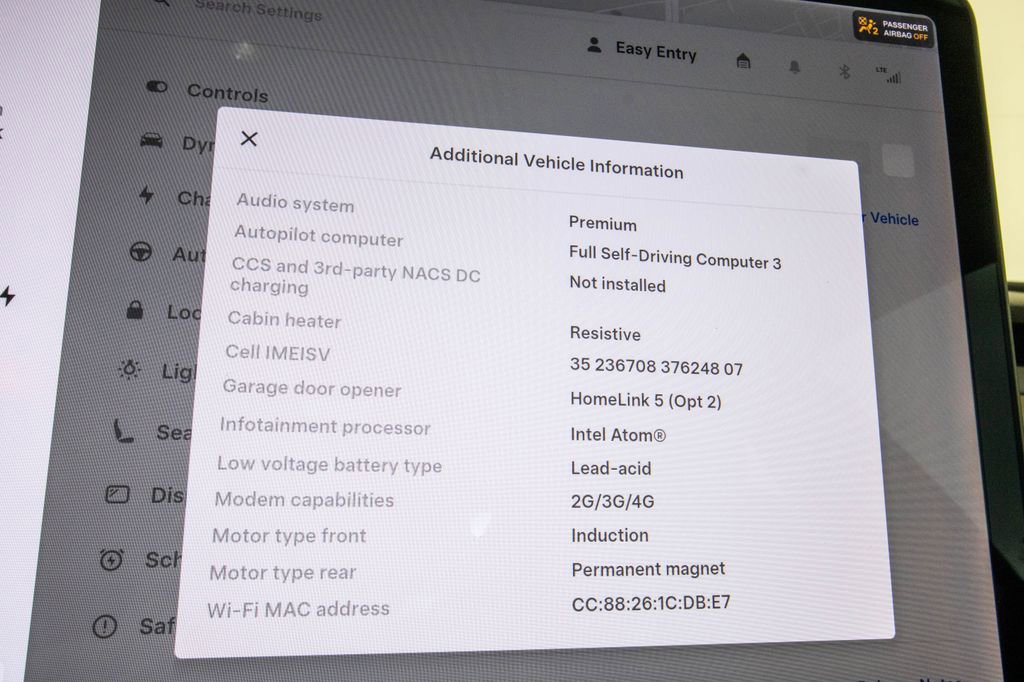Open Display settings via screen icon
The image size is (1024, 682).
point(117,494)
